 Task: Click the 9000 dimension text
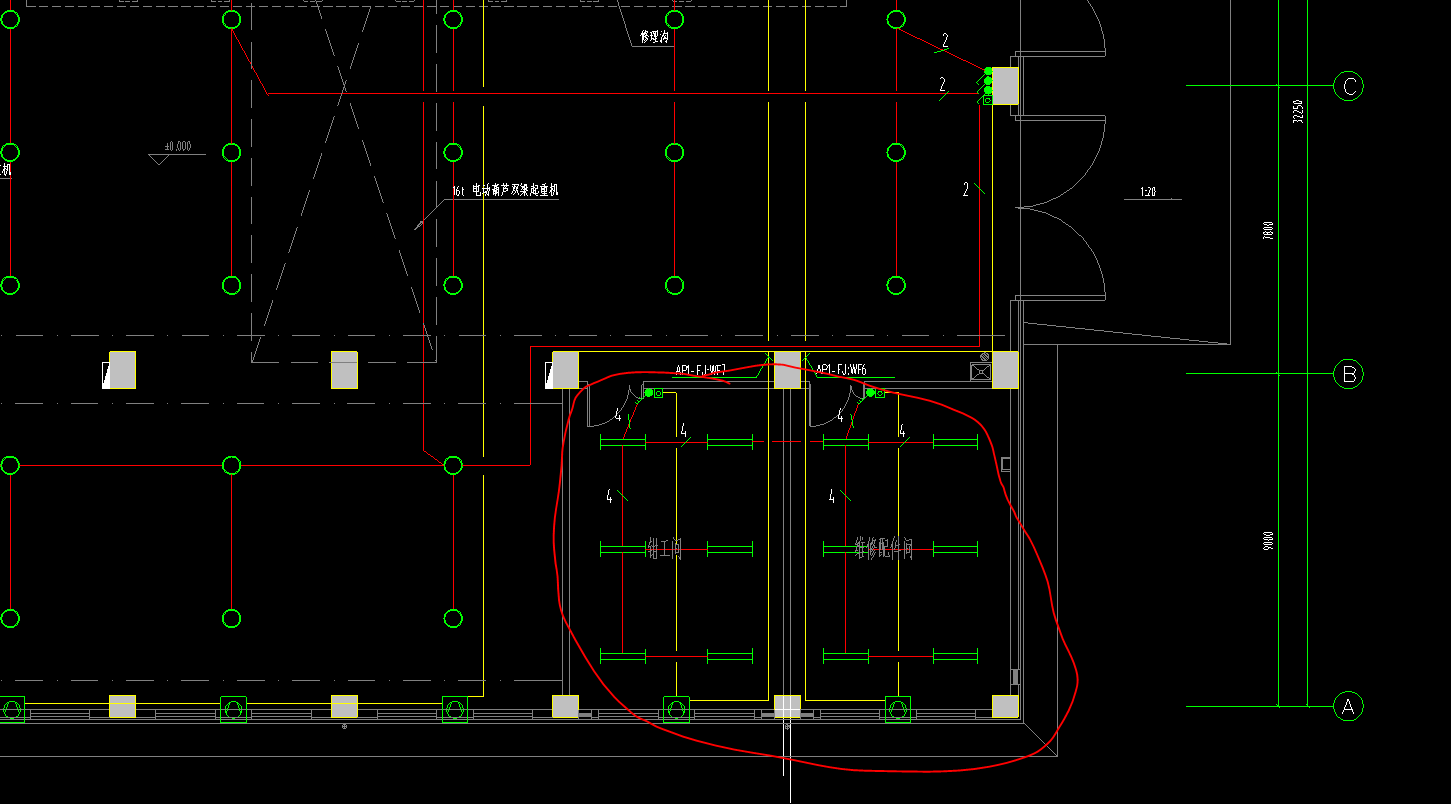pyautogui.click(x=1270, y=541)
